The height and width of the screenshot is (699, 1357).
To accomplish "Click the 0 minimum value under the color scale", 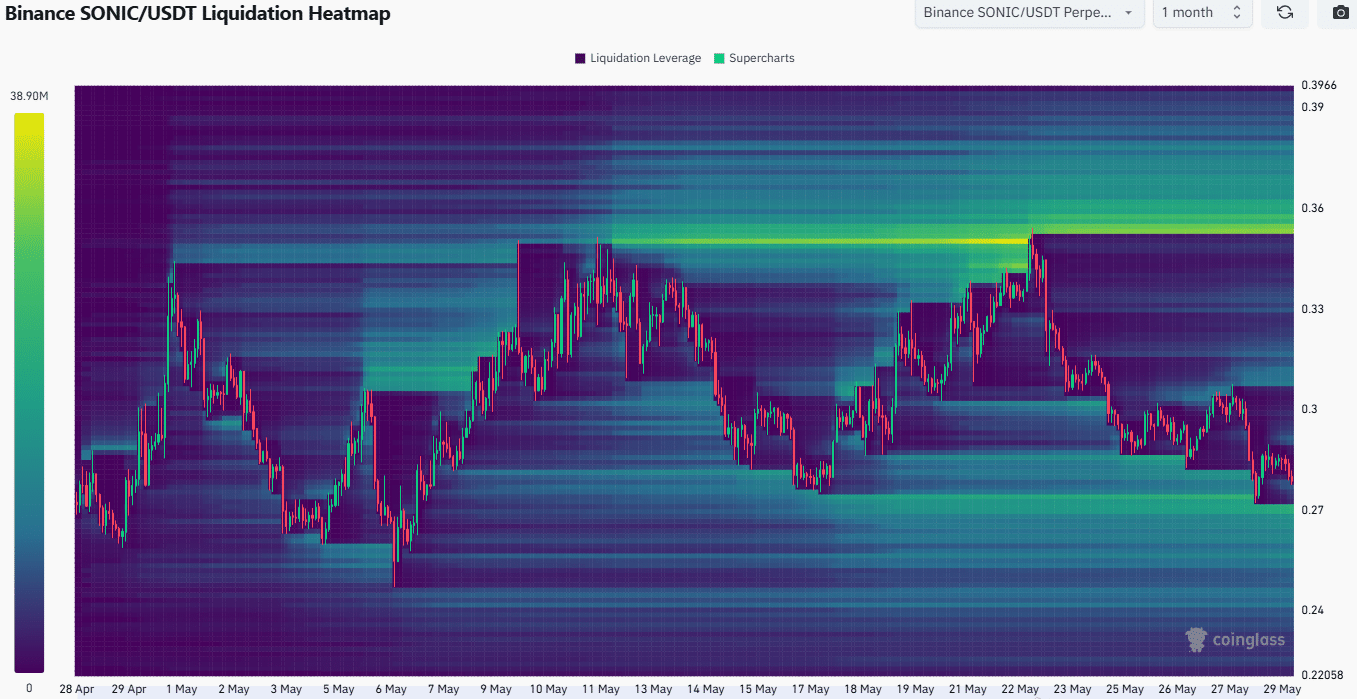I will (x=29, y=688).
